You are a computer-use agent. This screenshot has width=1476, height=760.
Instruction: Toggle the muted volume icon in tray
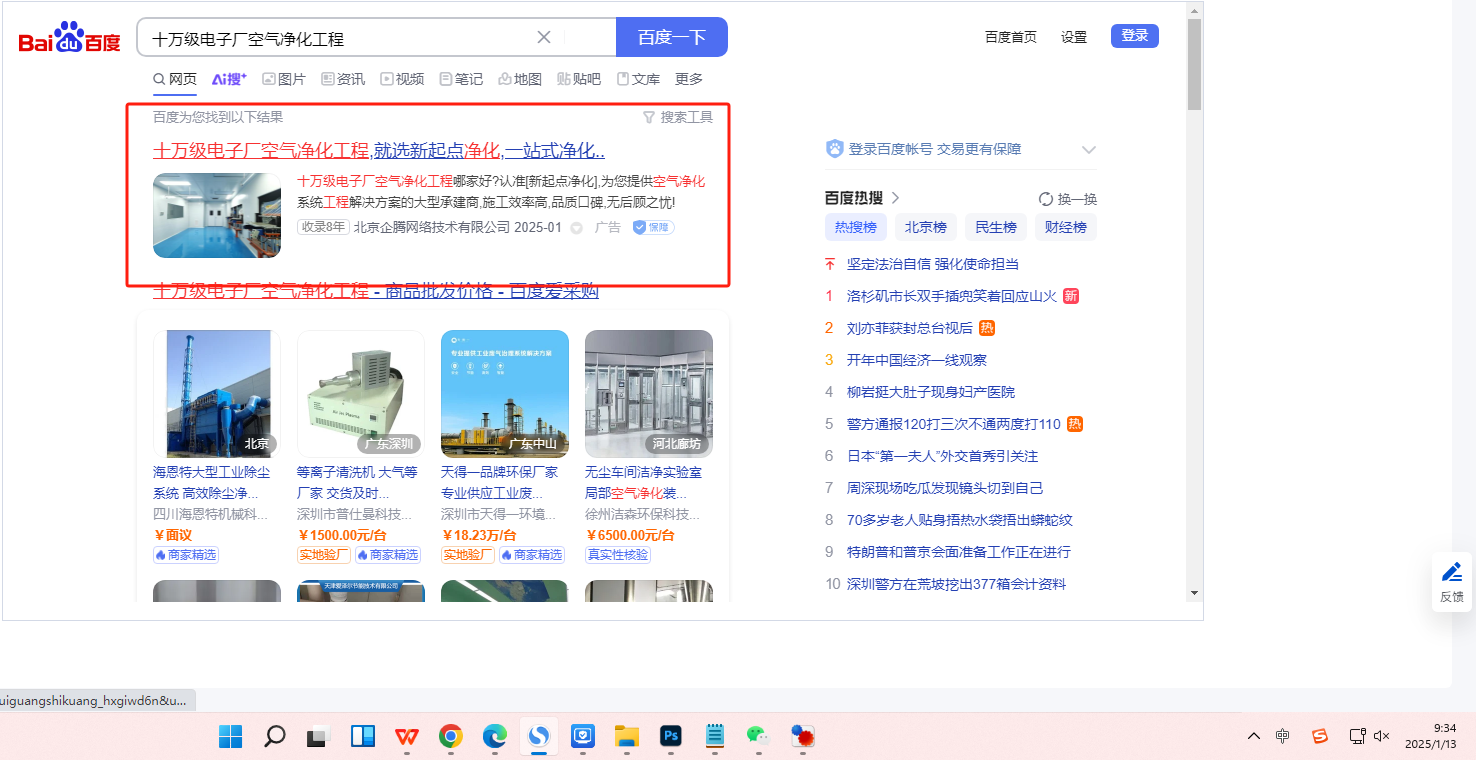point(1382,737)
